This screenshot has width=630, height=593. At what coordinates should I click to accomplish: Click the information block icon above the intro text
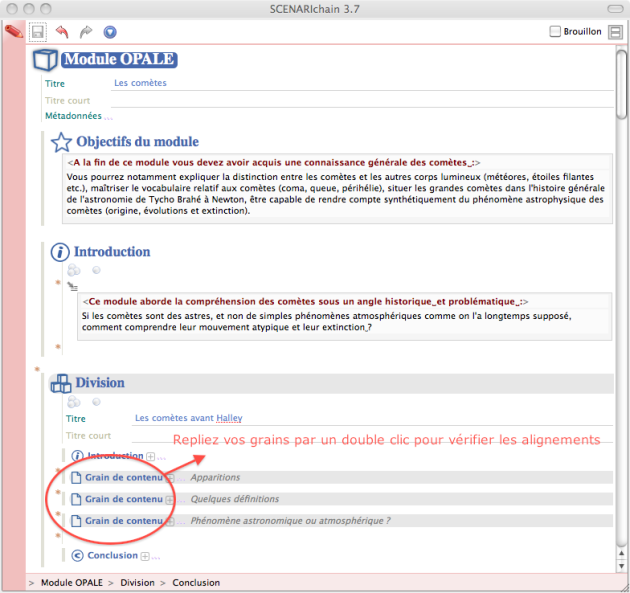[x=72, y=286]
